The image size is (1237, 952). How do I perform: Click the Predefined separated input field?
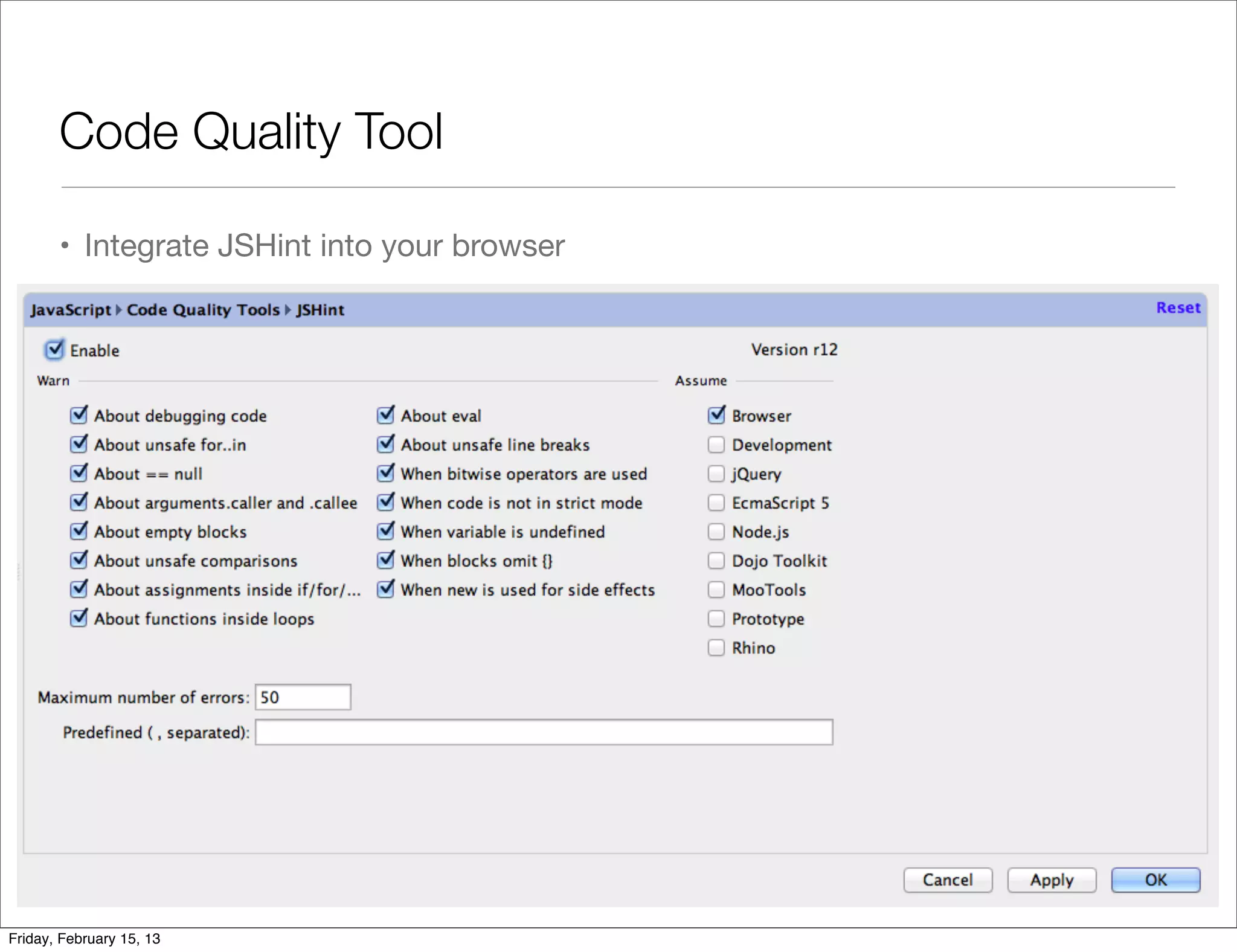tap(544, 732)
